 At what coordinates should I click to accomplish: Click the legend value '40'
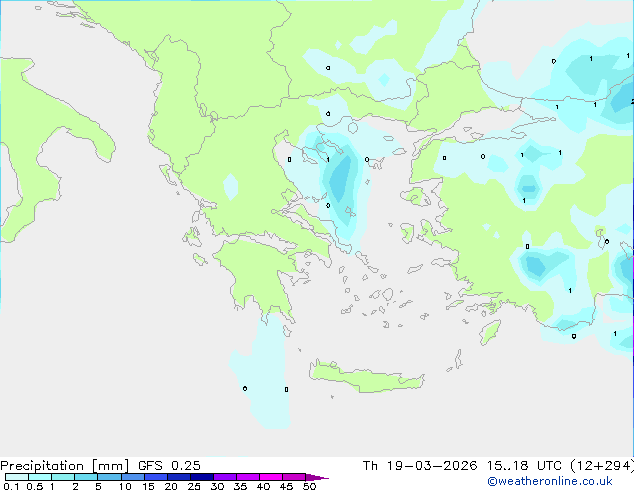(263, 486)
